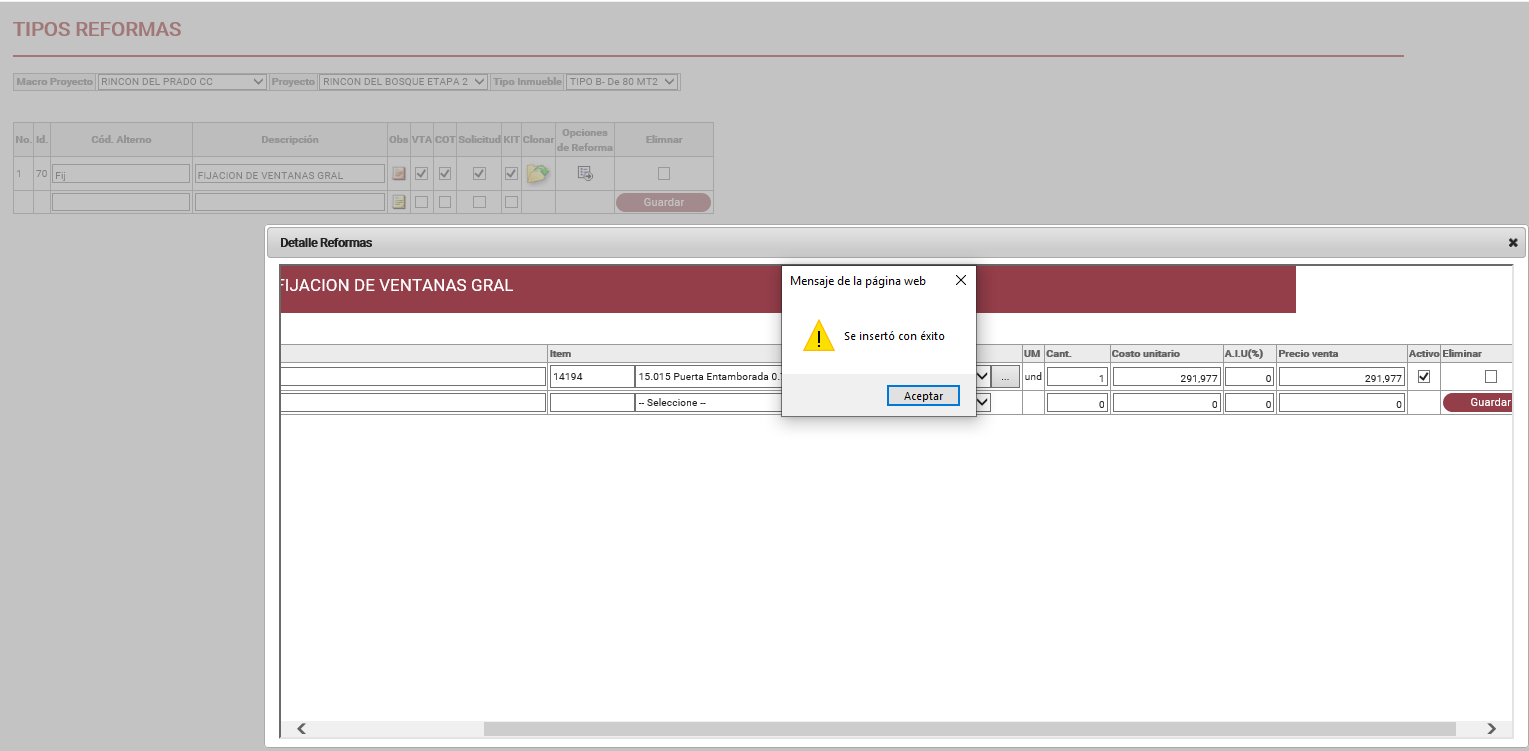Click Obs note icon in the empty new row
1529x751 pixels.
(399, 202)
